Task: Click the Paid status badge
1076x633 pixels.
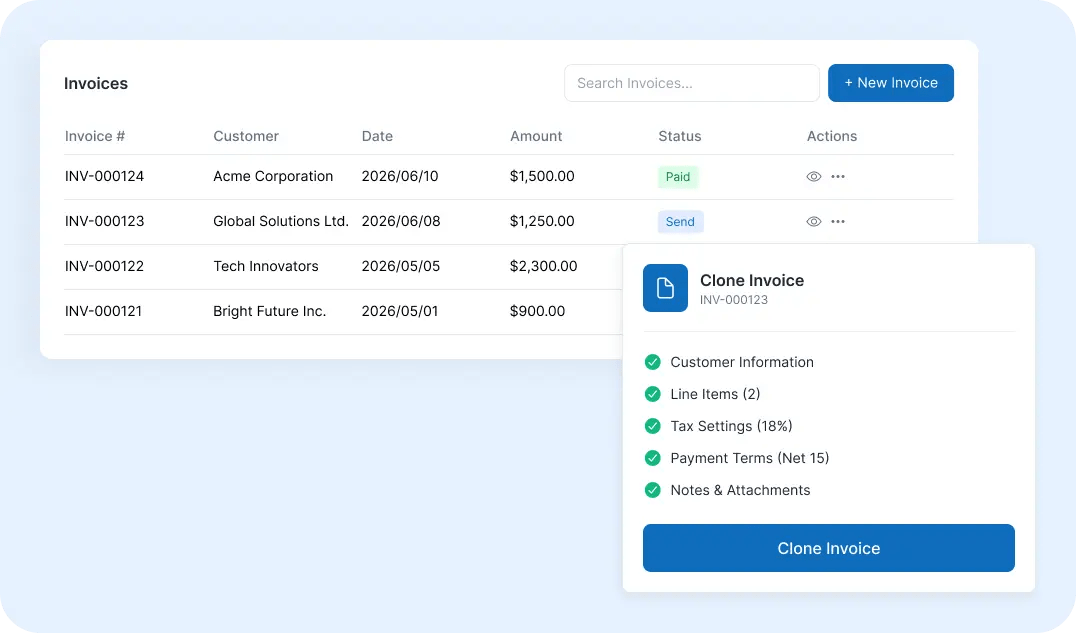Action: (x=677, y=176)
